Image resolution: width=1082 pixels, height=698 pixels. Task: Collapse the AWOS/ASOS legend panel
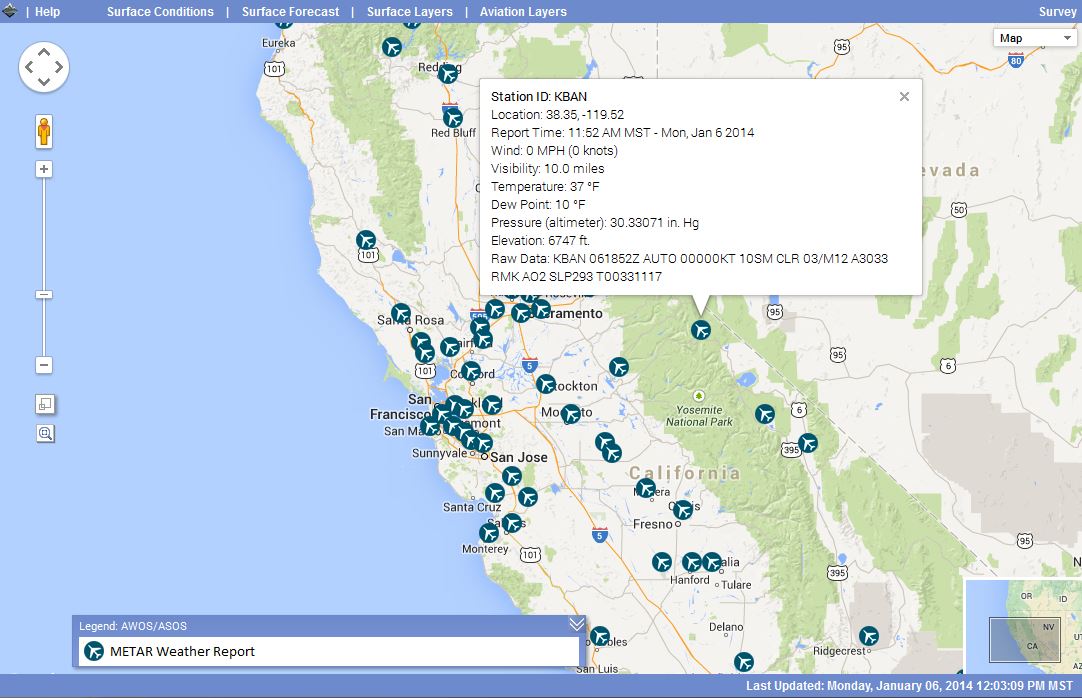[576, 624]
